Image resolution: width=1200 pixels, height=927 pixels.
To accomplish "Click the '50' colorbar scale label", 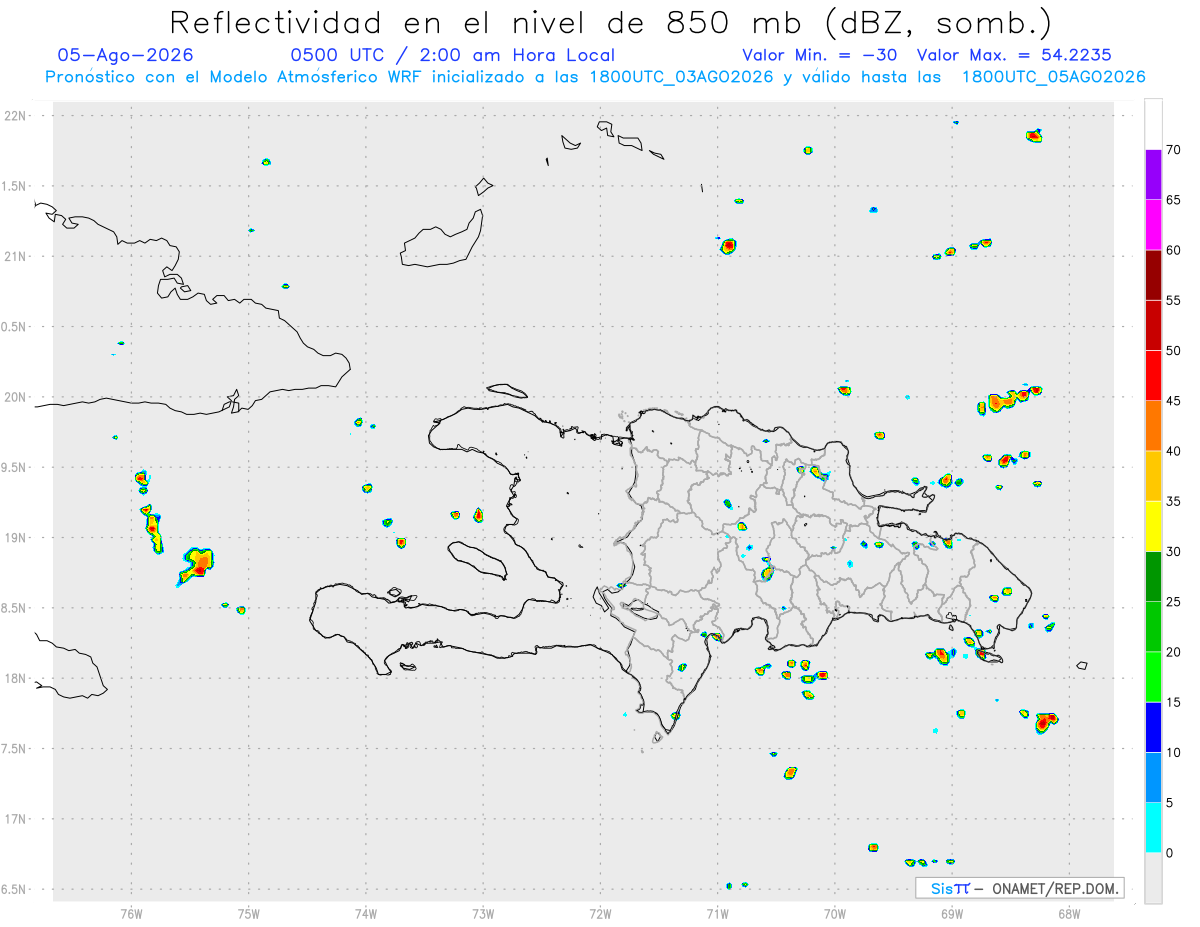I will coord(1173,351).
